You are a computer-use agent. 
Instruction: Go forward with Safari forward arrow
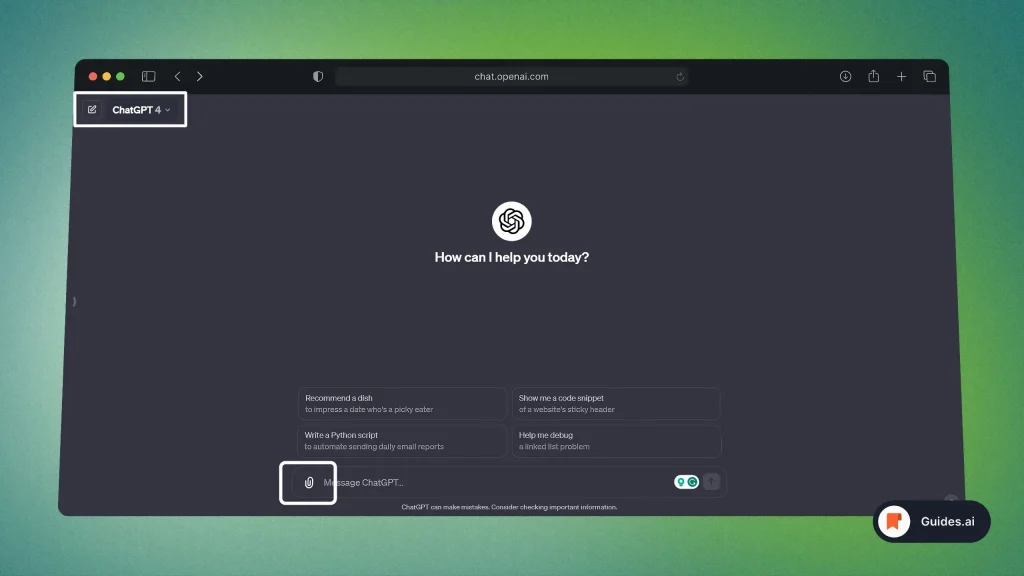[200, 76]
